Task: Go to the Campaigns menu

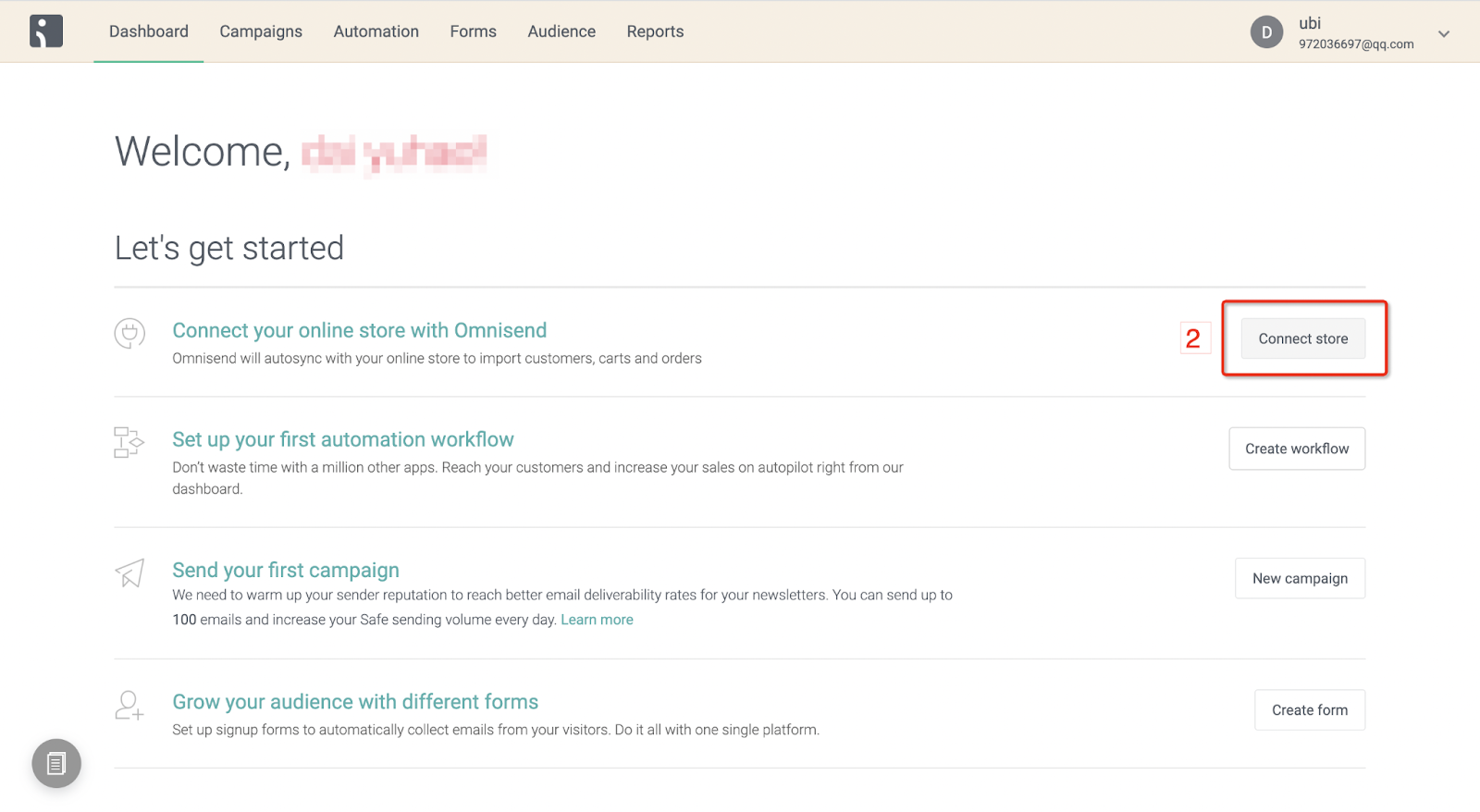Action: coord(261,31)
